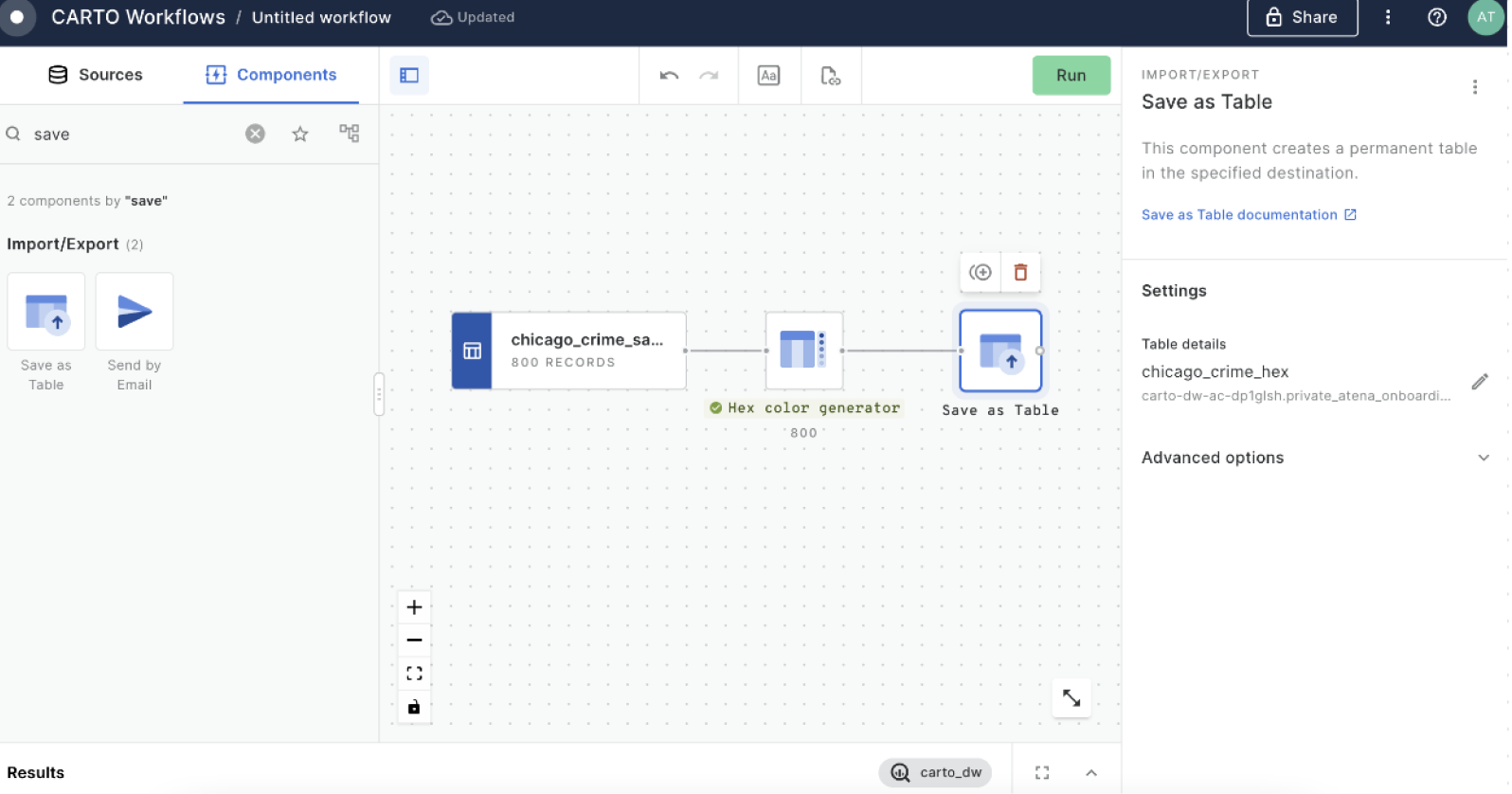The height and width of the screenshot is (794, 1512).
Task: Edit the chicago_crime_hex table destination
Action: [1480, 382]
